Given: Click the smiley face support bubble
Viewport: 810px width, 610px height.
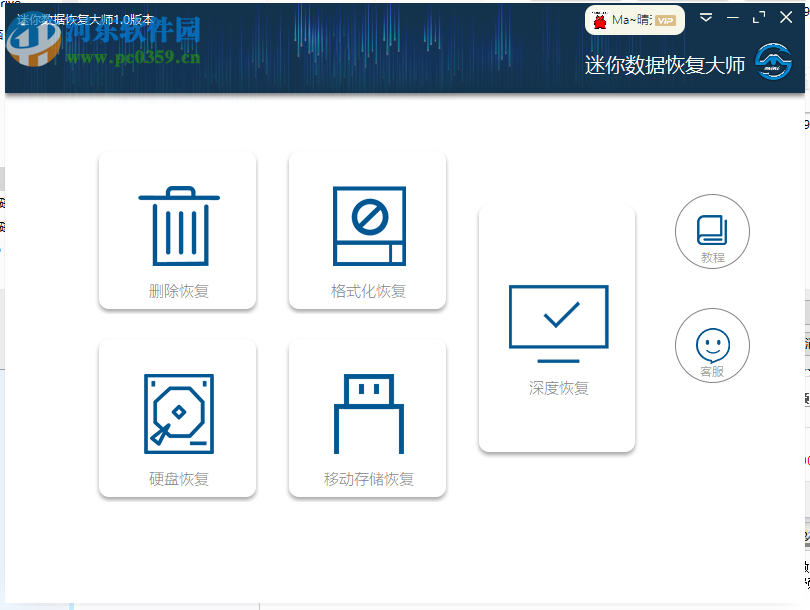Looking at the screenshot, I should 712,339.
